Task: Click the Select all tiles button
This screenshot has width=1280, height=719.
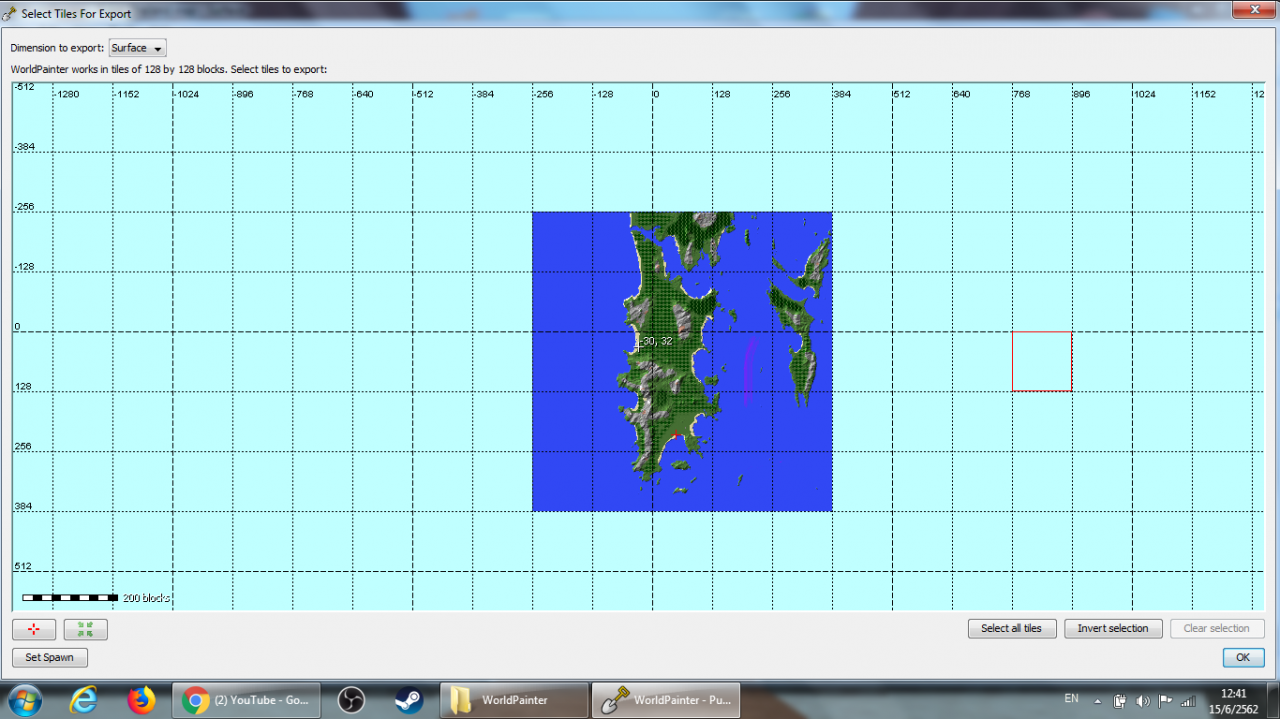Action: [1012, 628]
